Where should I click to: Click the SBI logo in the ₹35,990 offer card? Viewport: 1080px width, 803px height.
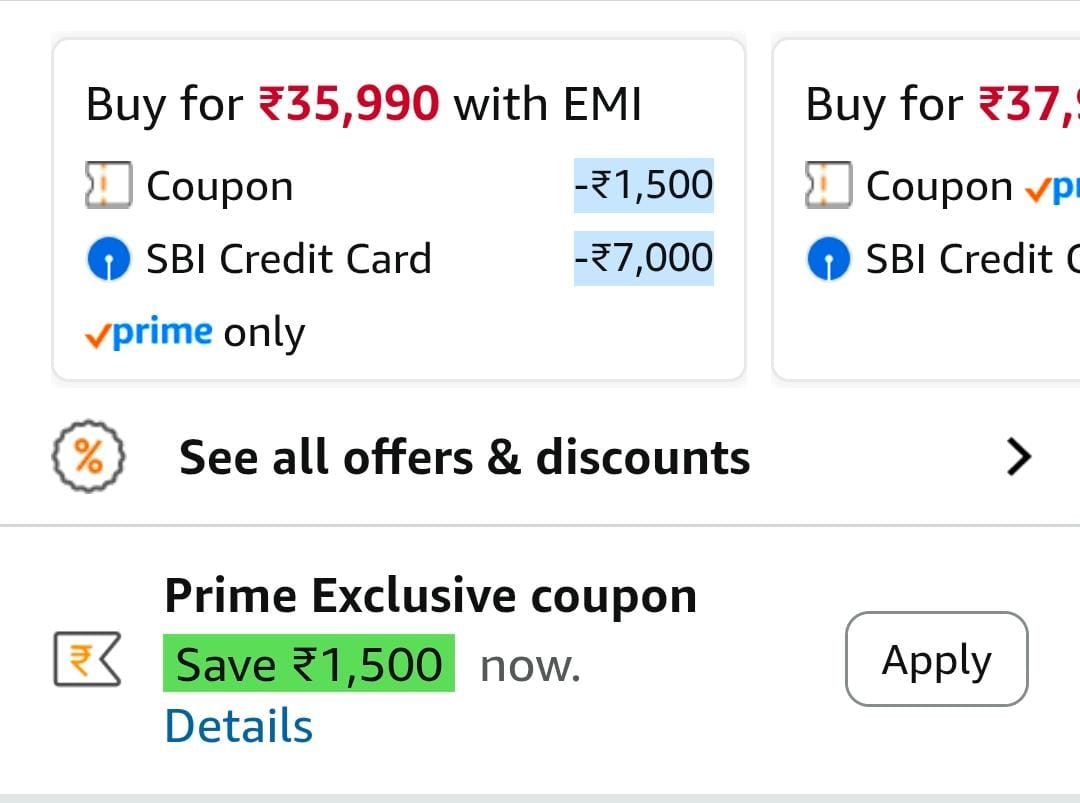(109, 260)
